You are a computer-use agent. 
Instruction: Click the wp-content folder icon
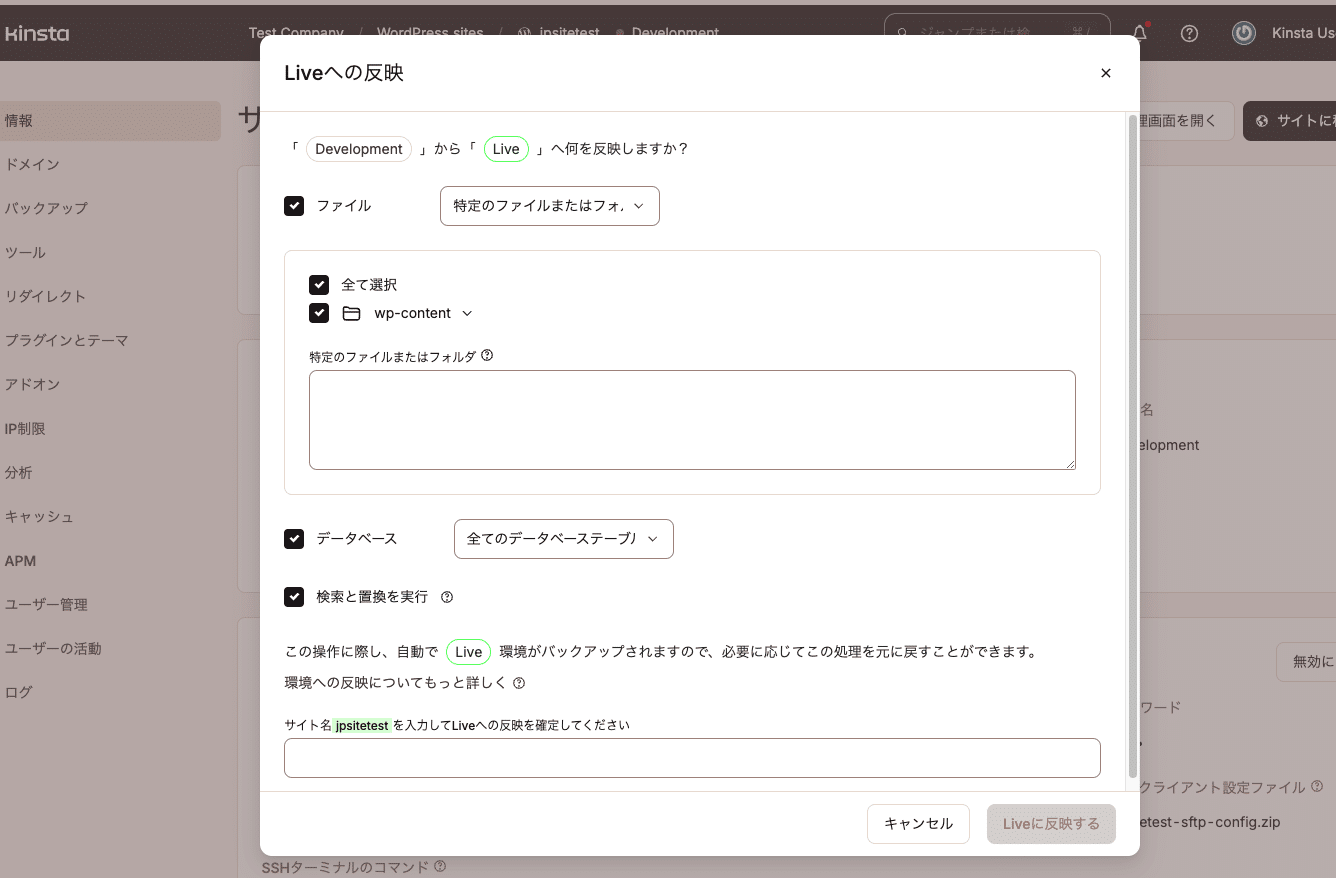tap(351, 312)
